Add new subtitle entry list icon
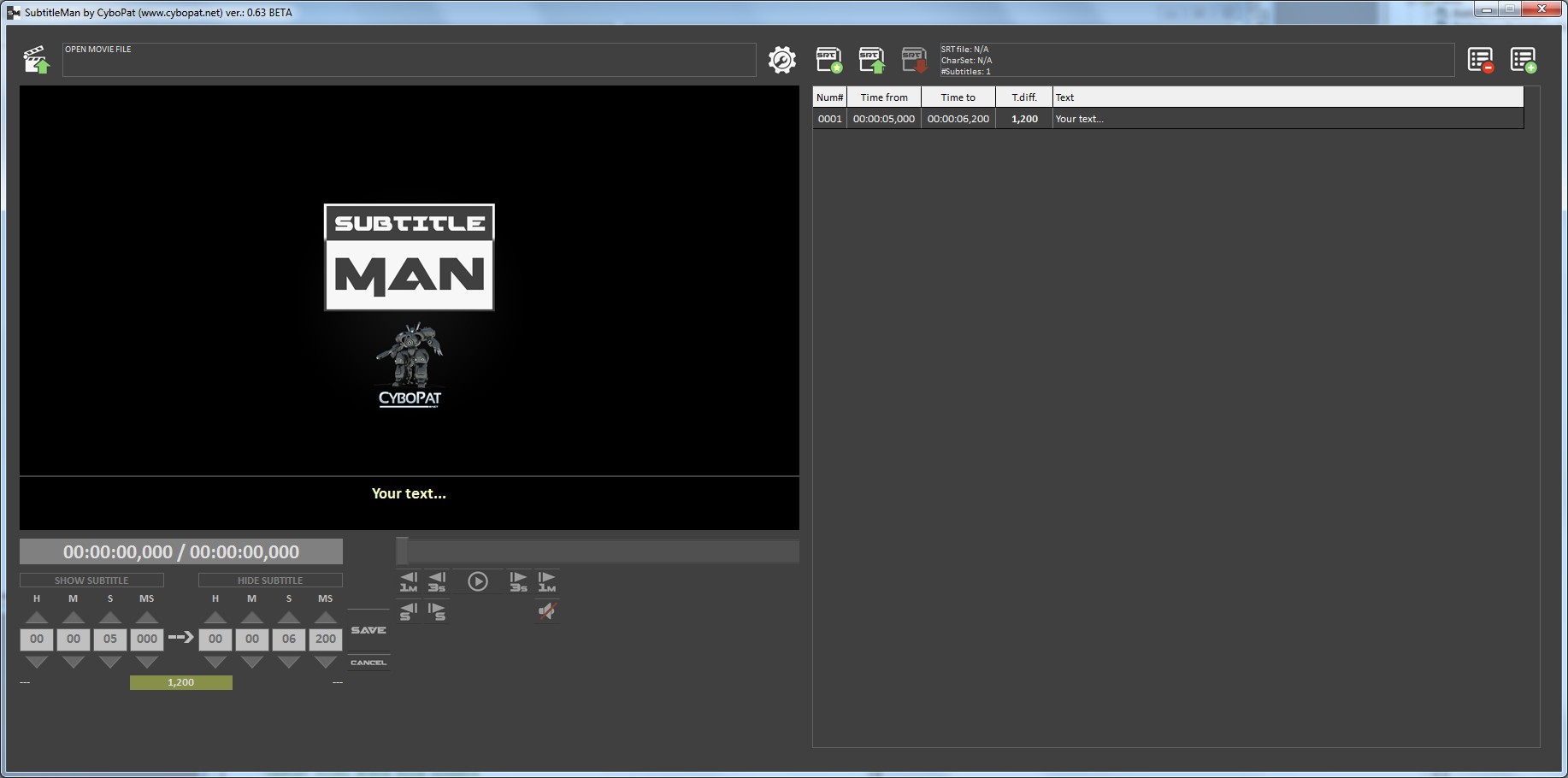1568x778 pixels. [x=1524, y=60]
